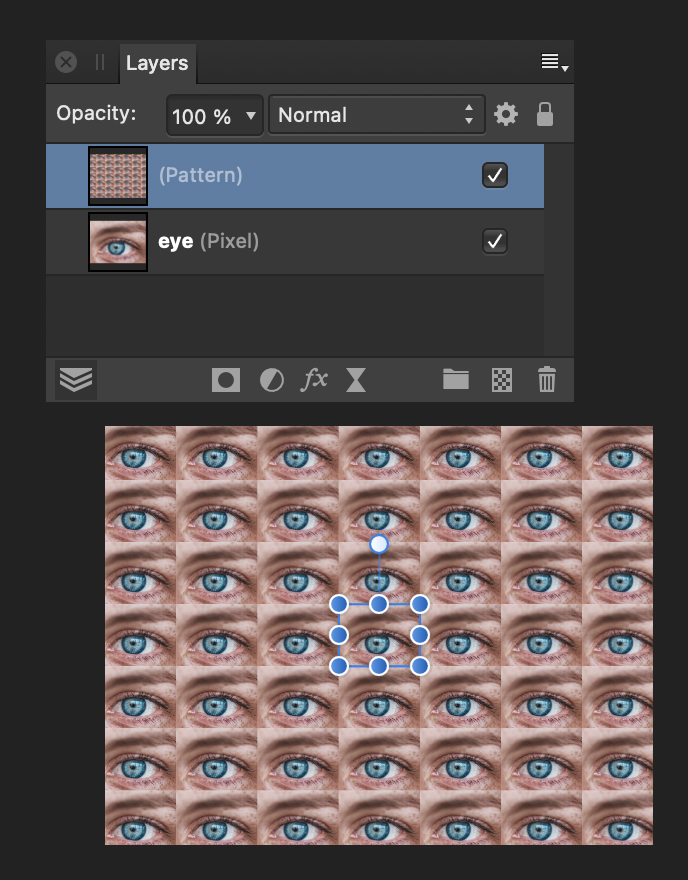Screen dimensions: 688x880
Task: Add a Live Filter layer
Action: [356, 380]
